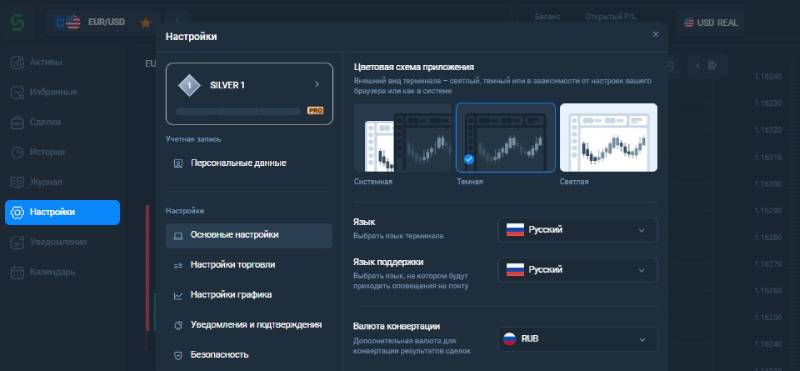
Task: Click the PRO badge on status card
Action: tap(315, 110)
